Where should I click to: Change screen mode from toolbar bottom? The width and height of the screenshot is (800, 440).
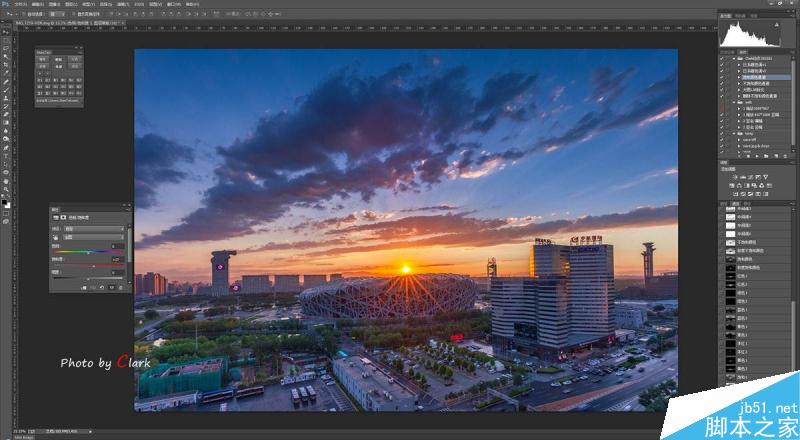(6, 222)
